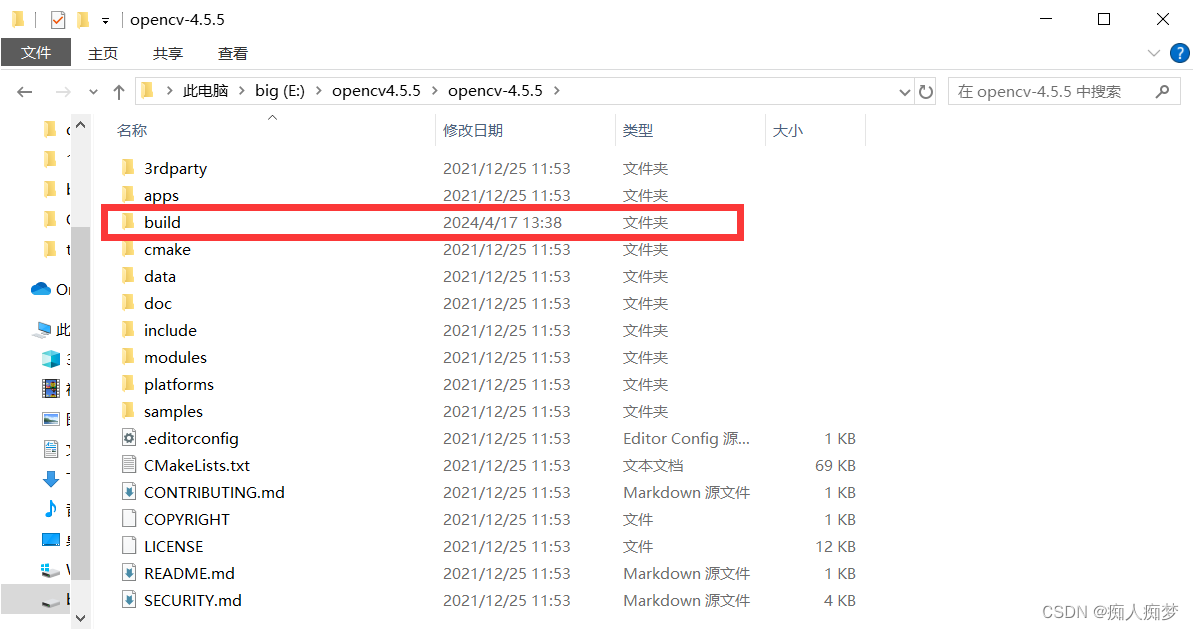Click the '69 KB' size cell

pyautogui.click(x=835, y=465)
